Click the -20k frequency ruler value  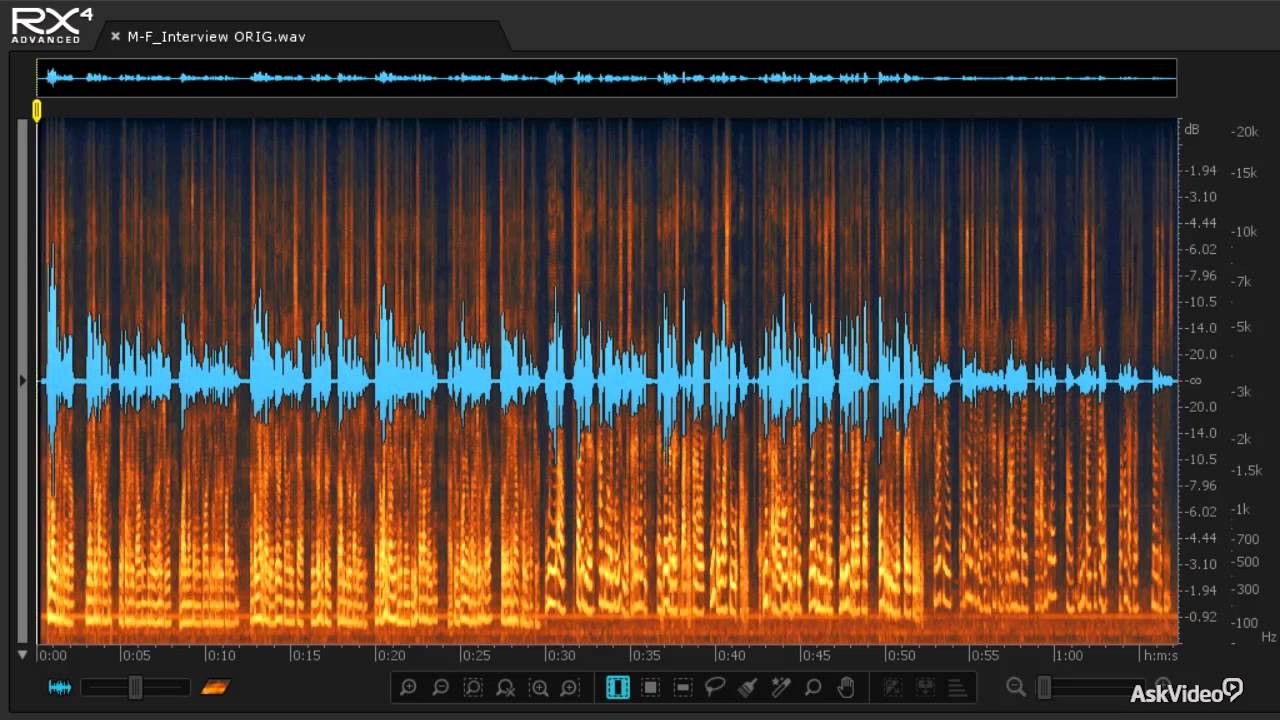(x=1245, y=131)
